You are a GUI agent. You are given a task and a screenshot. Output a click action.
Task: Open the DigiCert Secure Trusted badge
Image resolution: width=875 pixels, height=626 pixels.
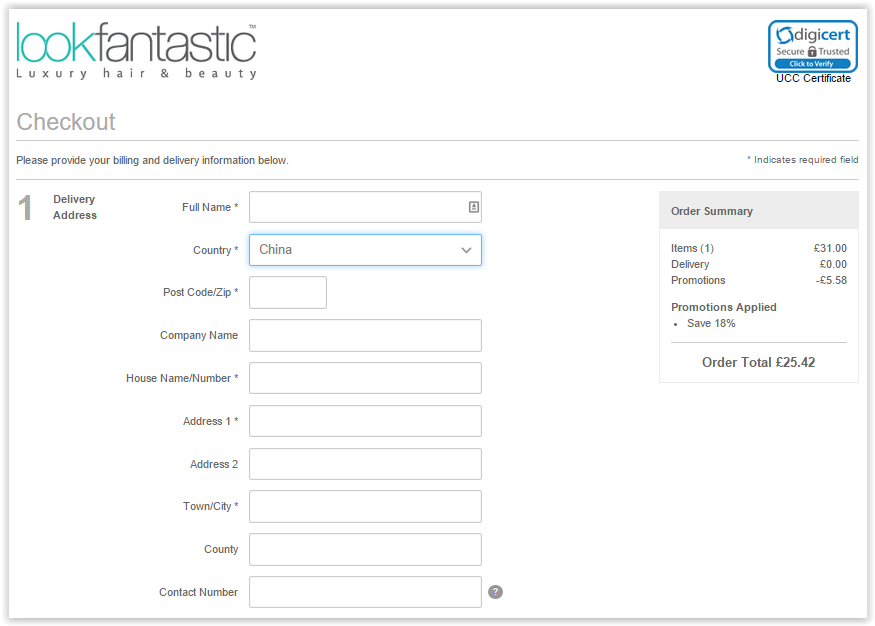click(812, 47)
